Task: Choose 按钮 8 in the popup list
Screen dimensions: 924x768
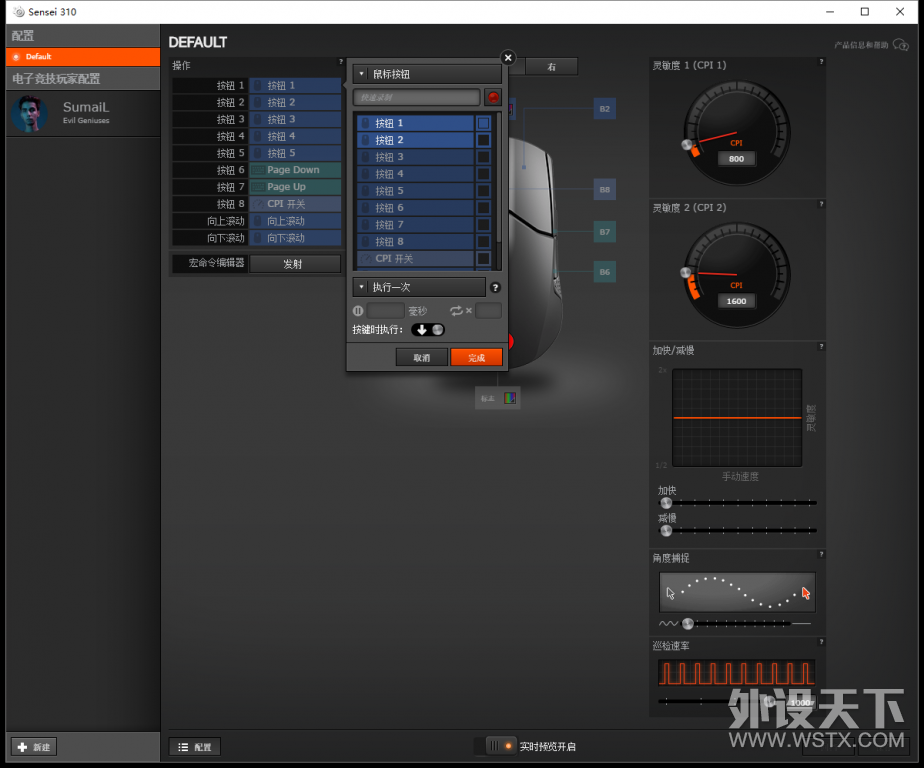Action: 415,242
